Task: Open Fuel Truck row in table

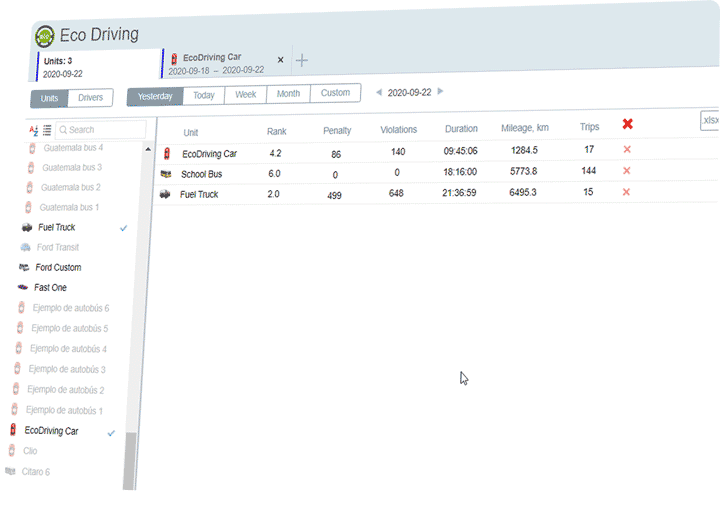Action: click(434, 193)
